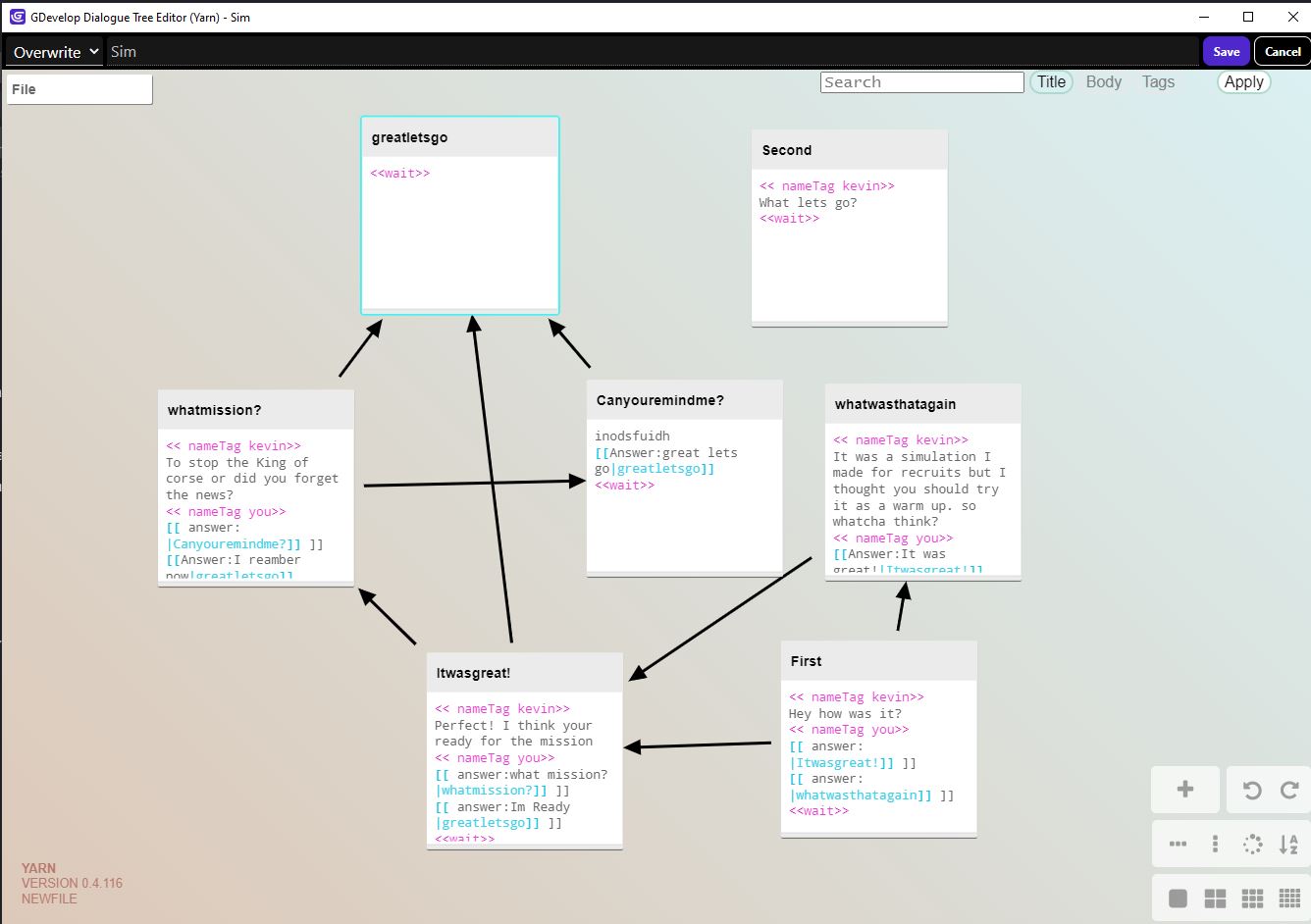The height and width of the screenshot is (924, 1311).
Task: Switch to the 3x3 grid zoom level
Action: point(1252,898)
